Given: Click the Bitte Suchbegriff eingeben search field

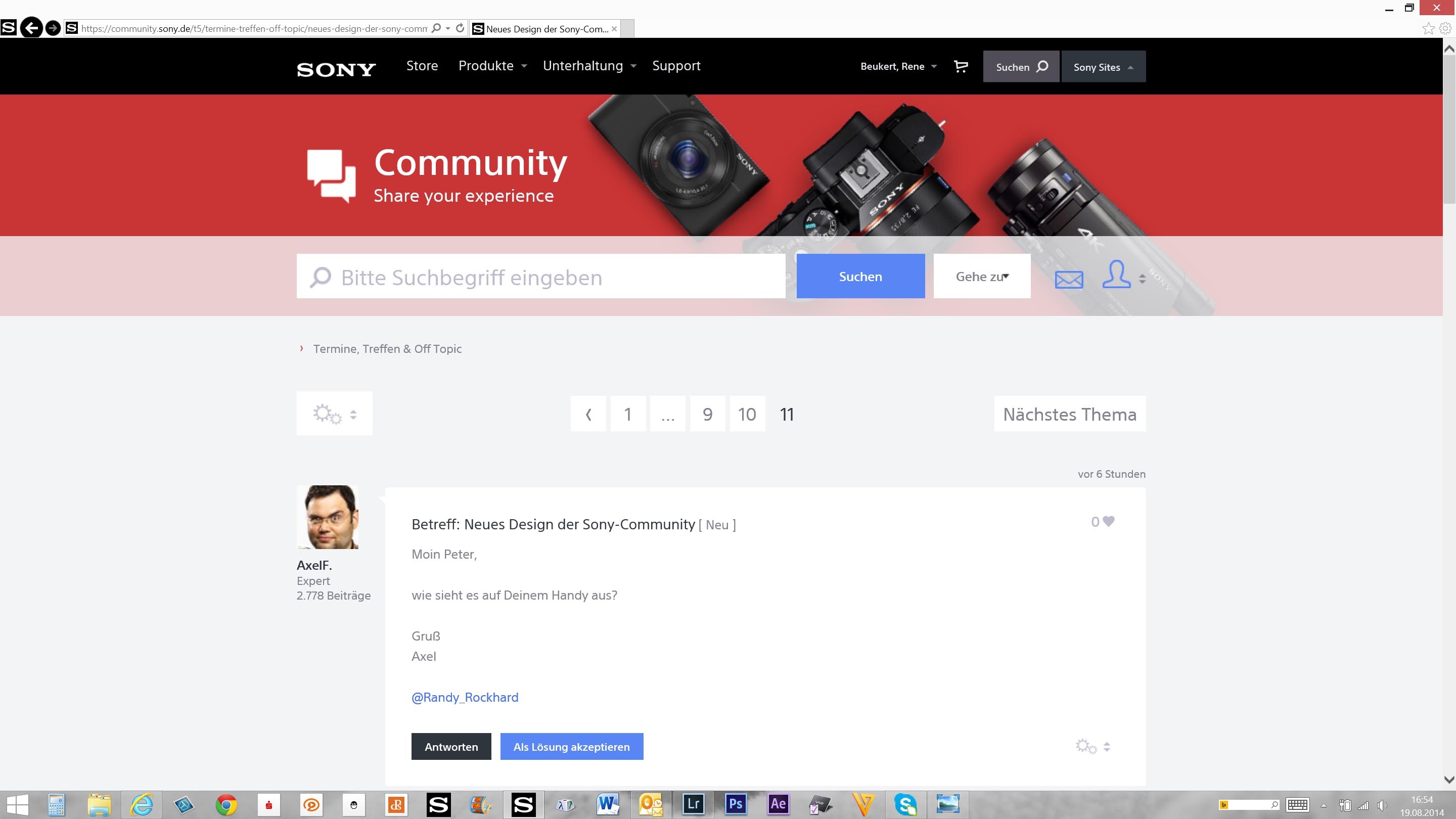Looking at the screenshot, I should [540, 277].
